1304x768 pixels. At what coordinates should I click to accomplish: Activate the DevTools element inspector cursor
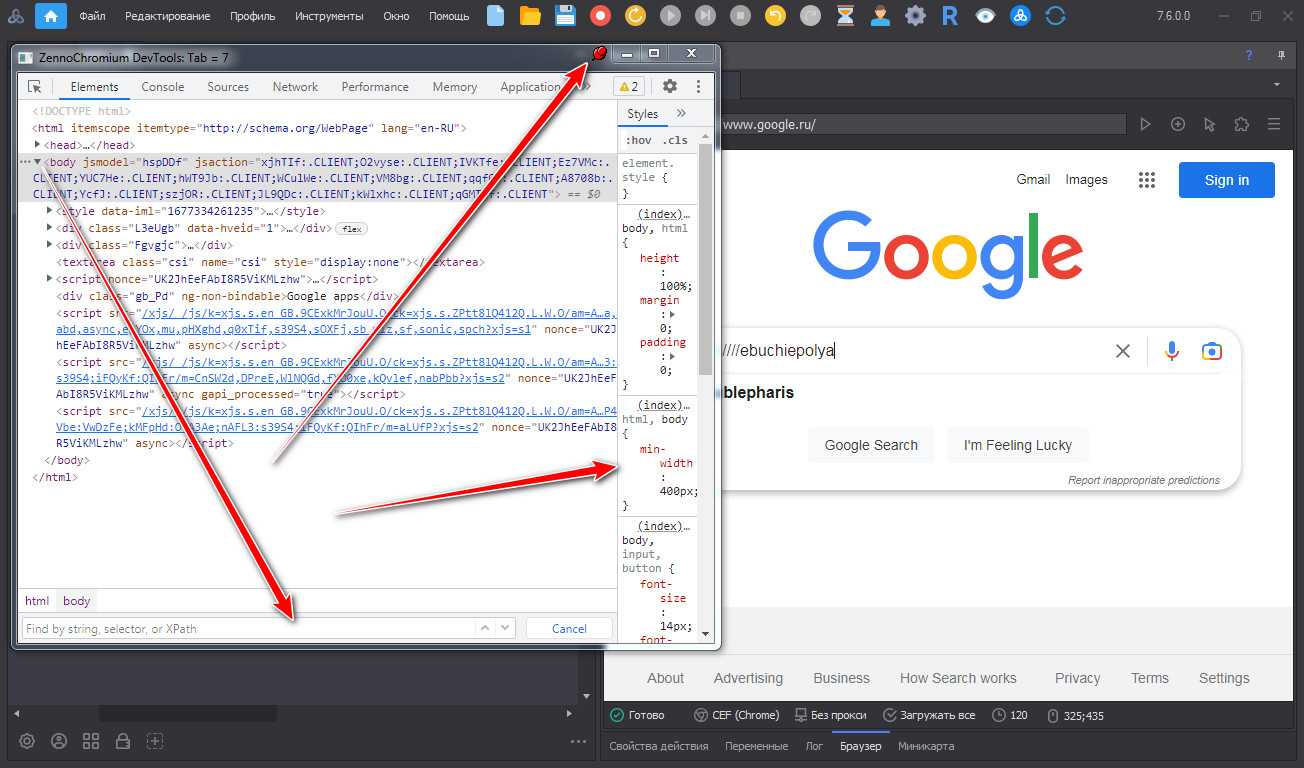pyautogui.click(x=35, y=87)
